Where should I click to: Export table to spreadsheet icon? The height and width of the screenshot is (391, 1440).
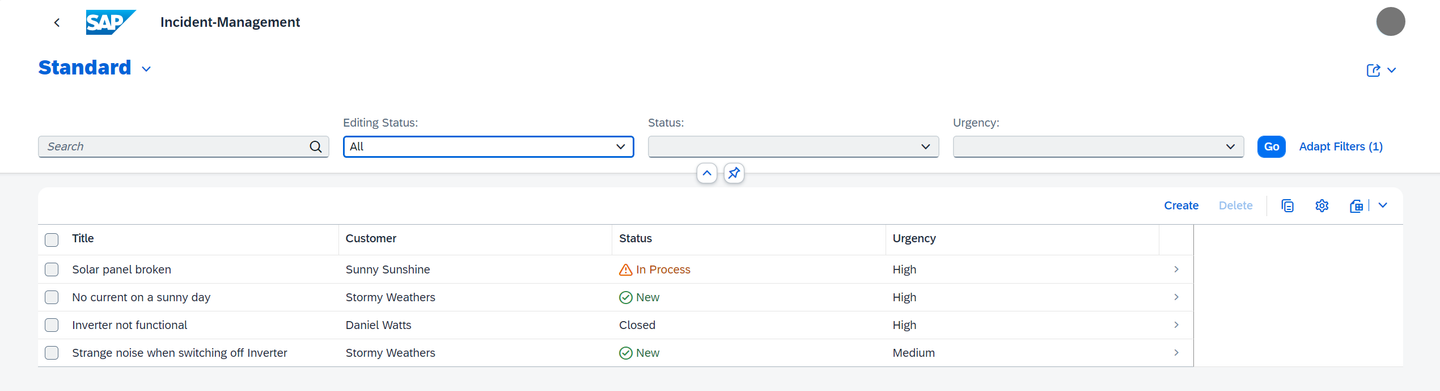click(x=1356, y=206)
